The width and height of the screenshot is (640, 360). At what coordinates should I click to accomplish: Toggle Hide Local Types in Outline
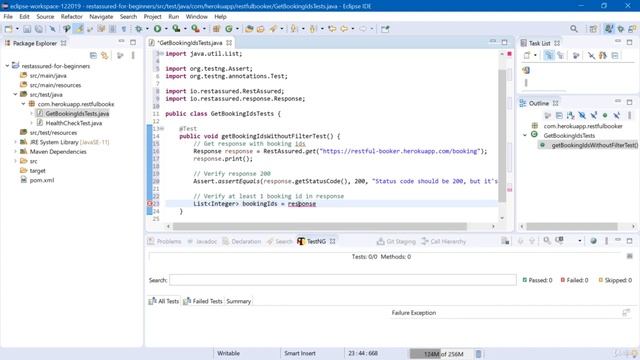616,116
